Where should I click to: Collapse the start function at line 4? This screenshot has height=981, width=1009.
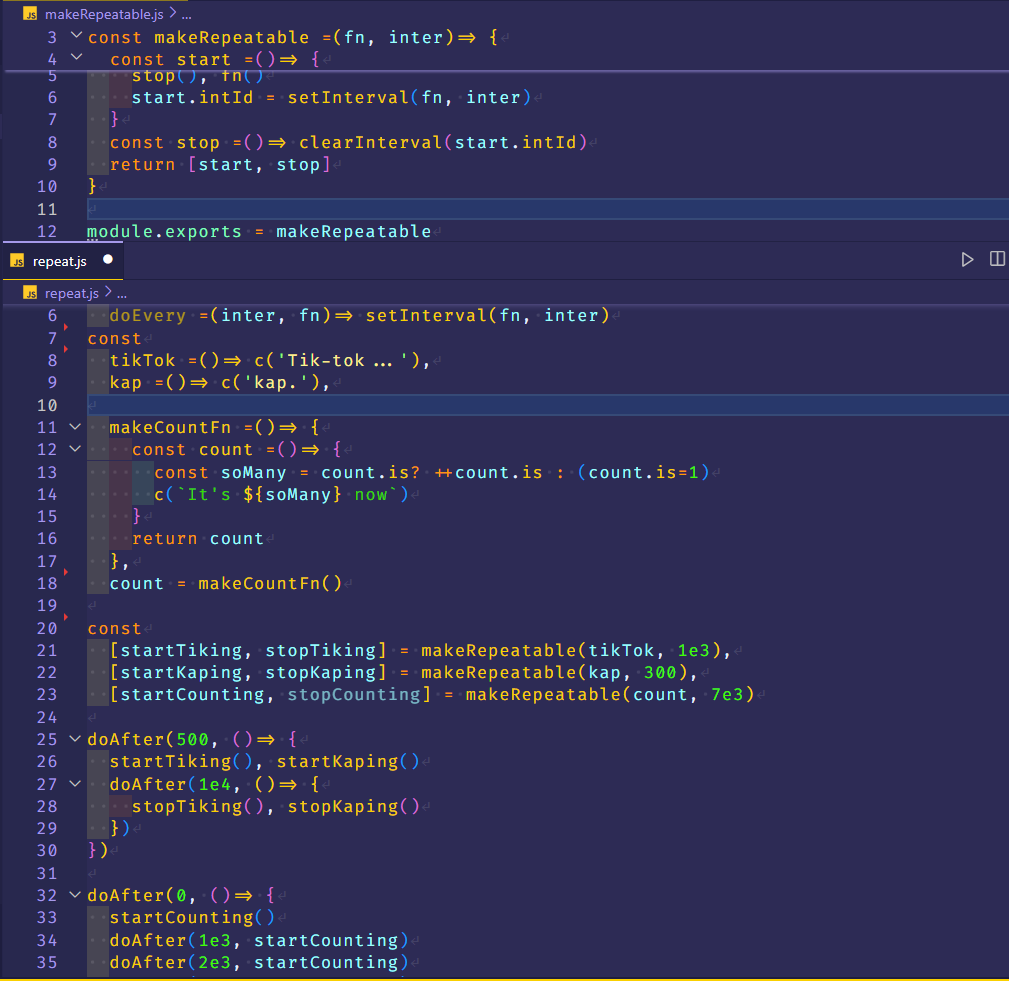(76, 57)
